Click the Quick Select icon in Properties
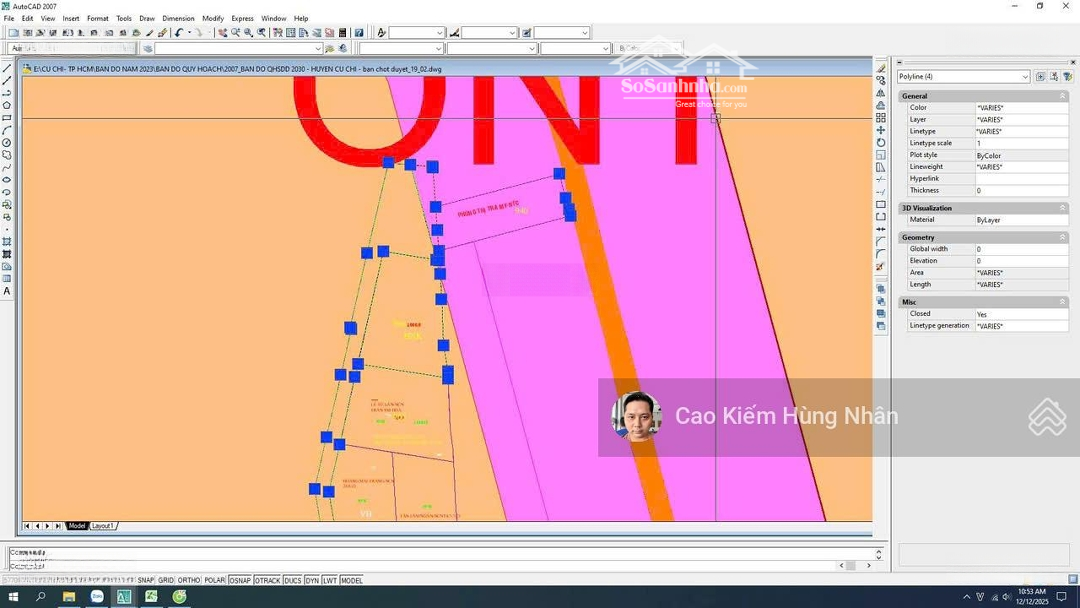Viewport: 1080px width, 608px height. click(1068, 76)
